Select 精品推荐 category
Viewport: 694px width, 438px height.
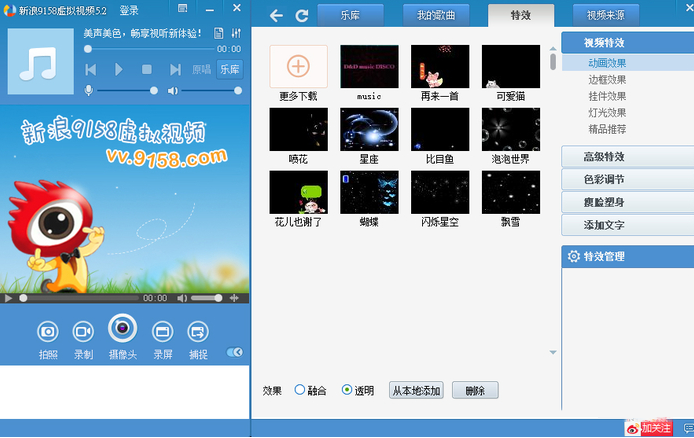607,129
